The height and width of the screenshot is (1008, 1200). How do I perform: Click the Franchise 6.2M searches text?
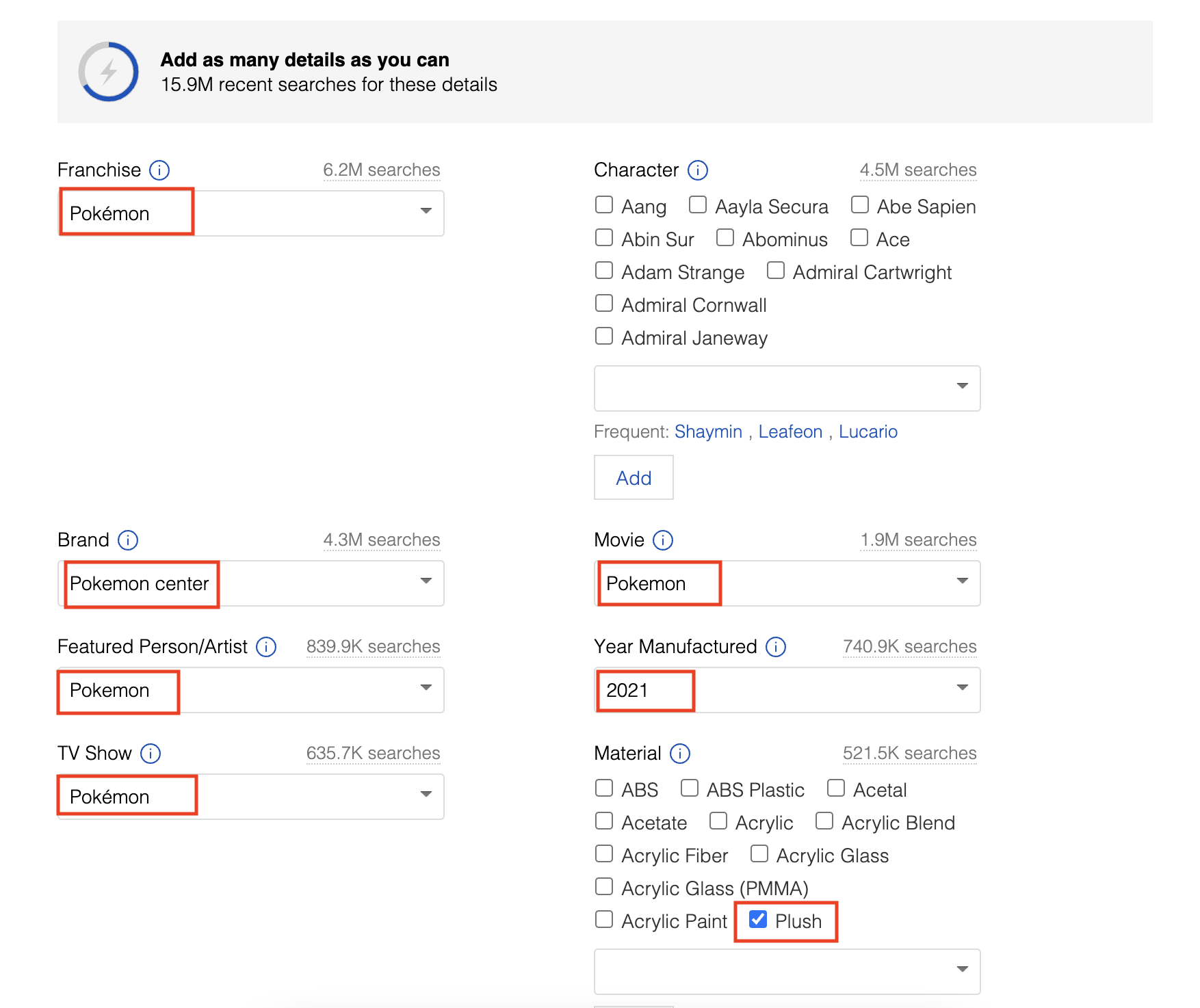[382, 170]
